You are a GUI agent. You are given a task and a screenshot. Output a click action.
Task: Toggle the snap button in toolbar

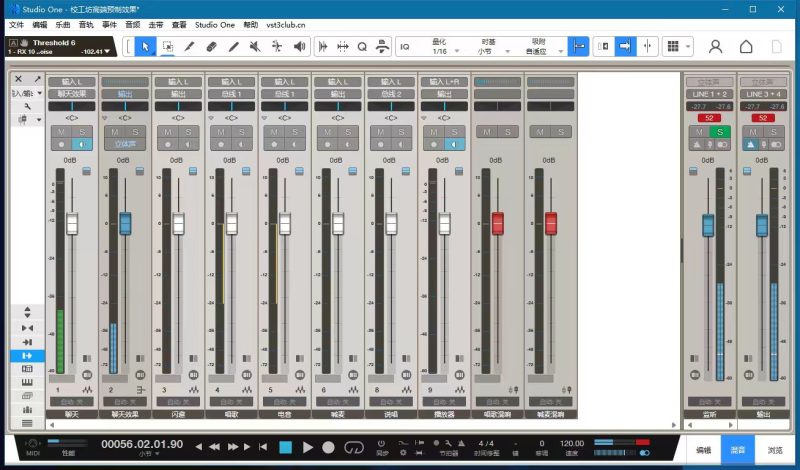(579, 47)
